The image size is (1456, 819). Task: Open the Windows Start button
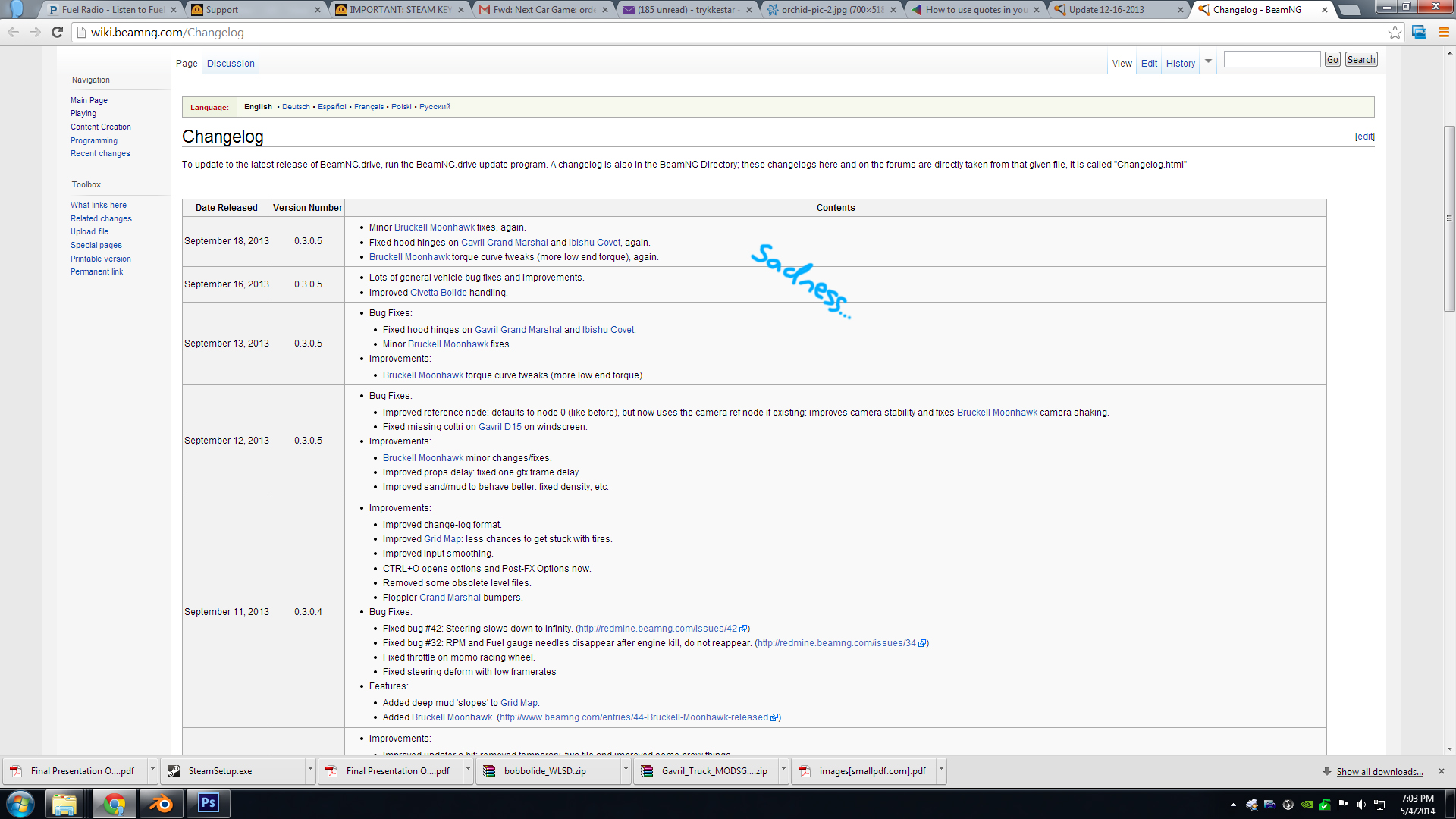pos(20,804)
